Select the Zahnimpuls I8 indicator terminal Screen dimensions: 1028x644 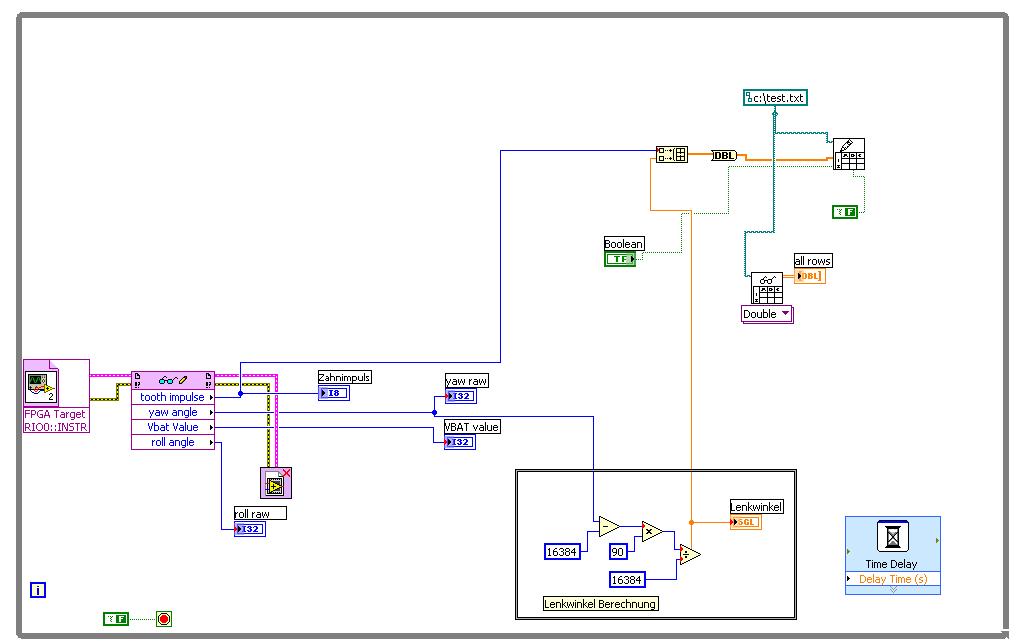pyautogui.click(x=334, y=393)
